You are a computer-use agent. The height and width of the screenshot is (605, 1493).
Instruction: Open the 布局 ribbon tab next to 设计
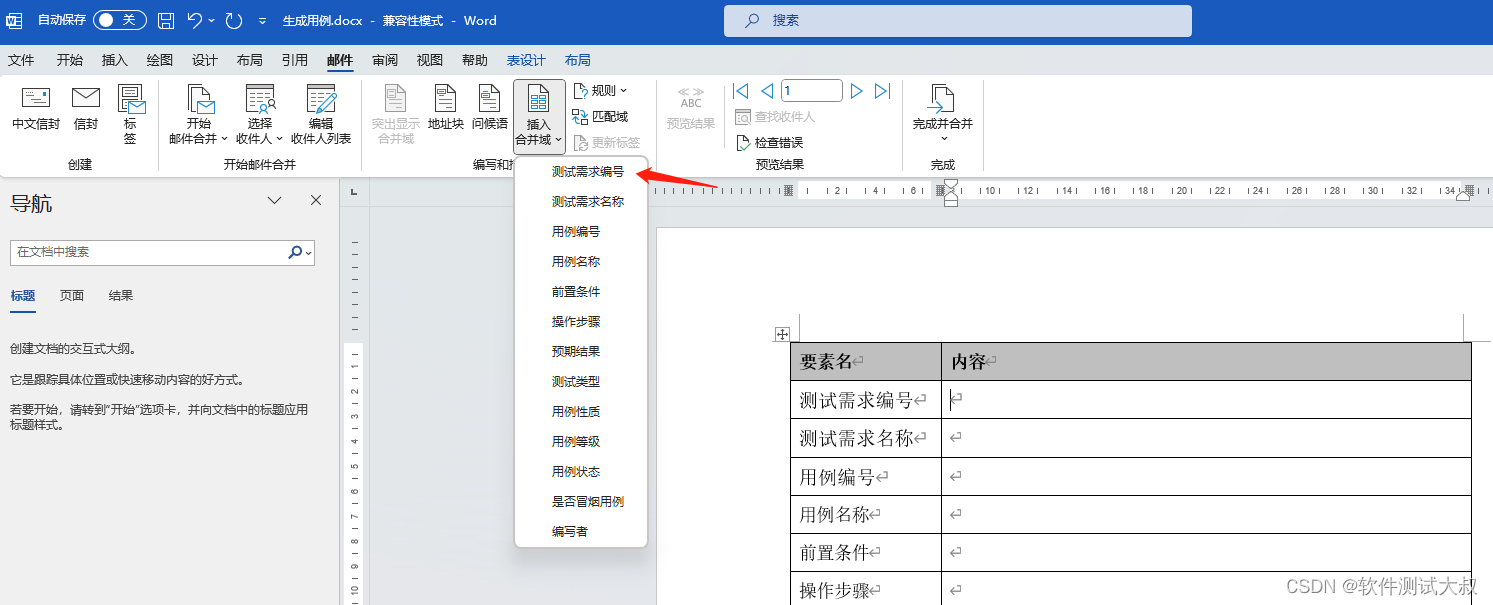point(250,60)
